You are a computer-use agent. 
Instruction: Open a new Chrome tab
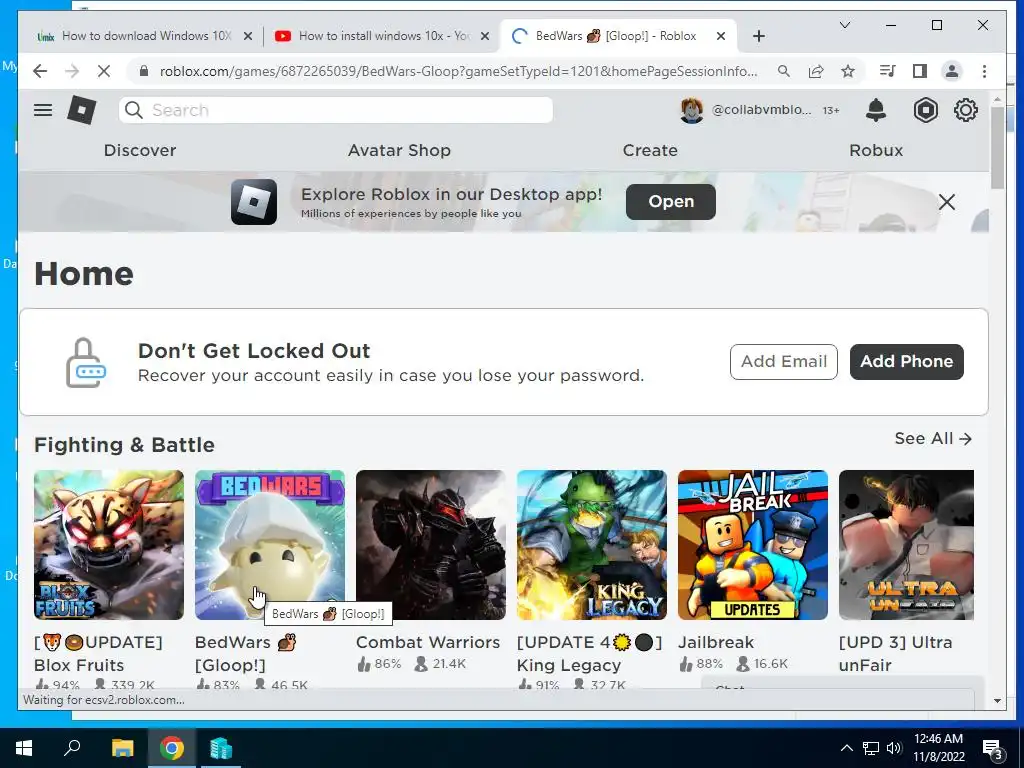[758, 37]
